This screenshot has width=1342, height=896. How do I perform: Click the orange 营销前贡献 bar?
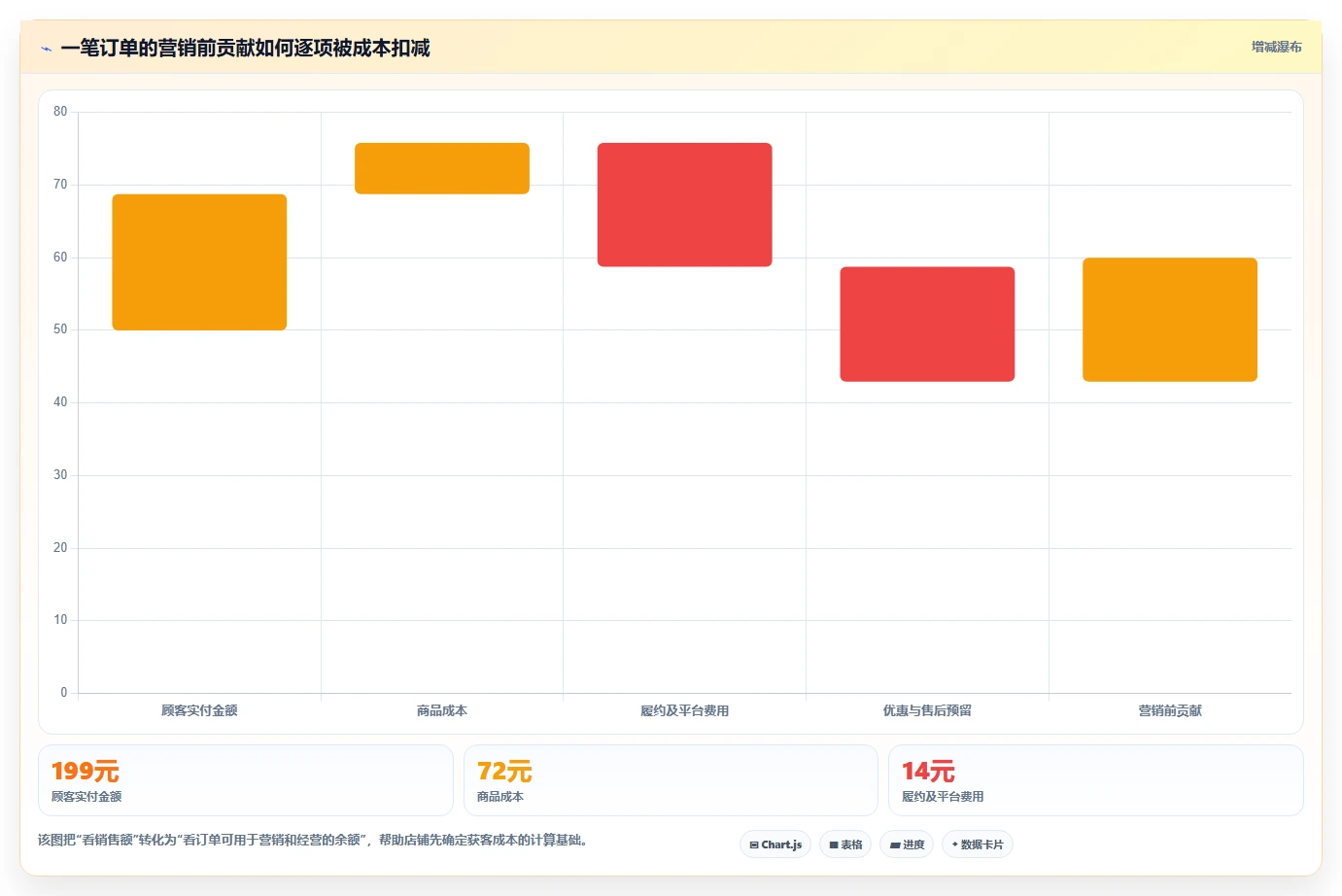pos(1170,320)
